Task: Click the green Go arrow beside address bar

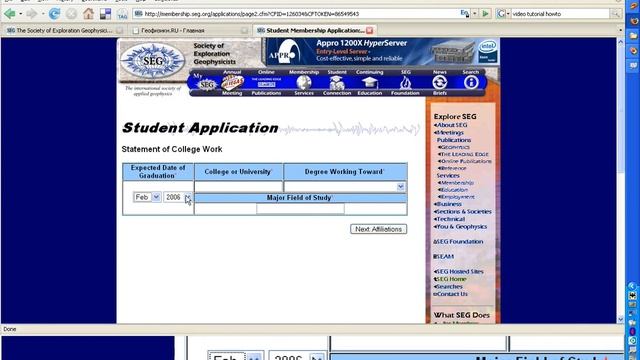Action: (x=485, y=14)
